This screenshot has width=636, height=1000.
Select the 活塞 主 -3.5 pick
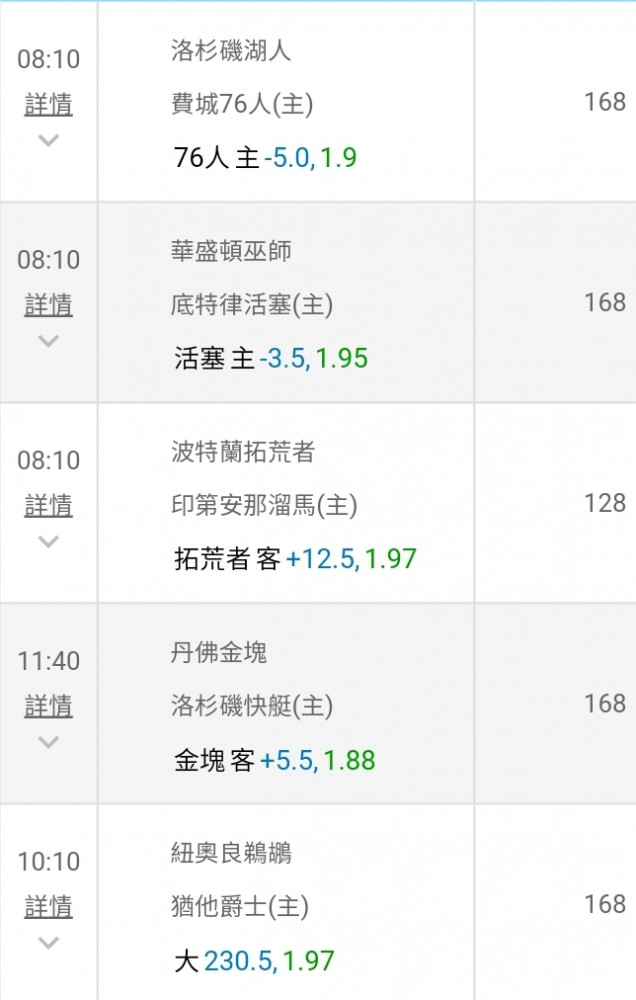coord(271,358)
